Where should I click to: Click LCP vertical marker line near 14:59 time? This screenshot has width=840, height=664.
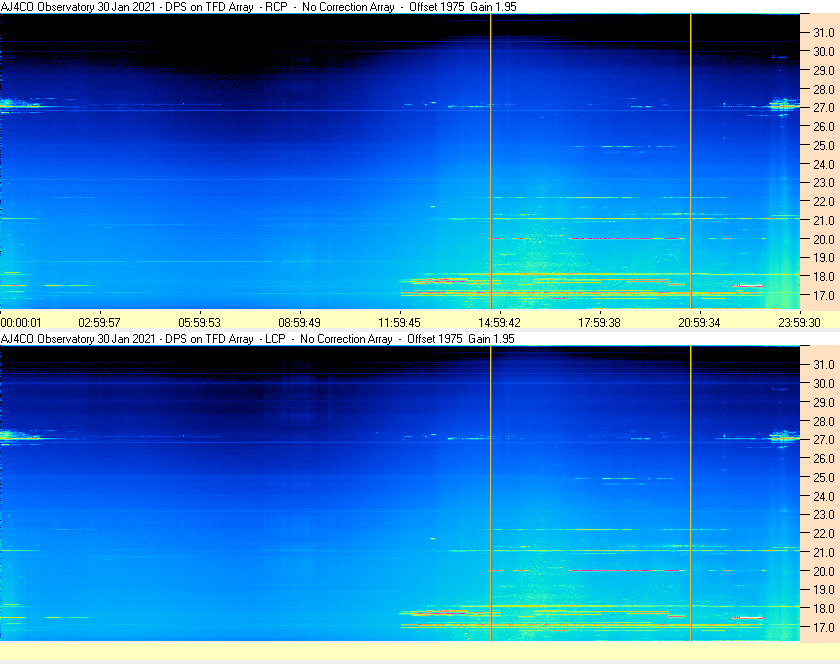point(491,493)
